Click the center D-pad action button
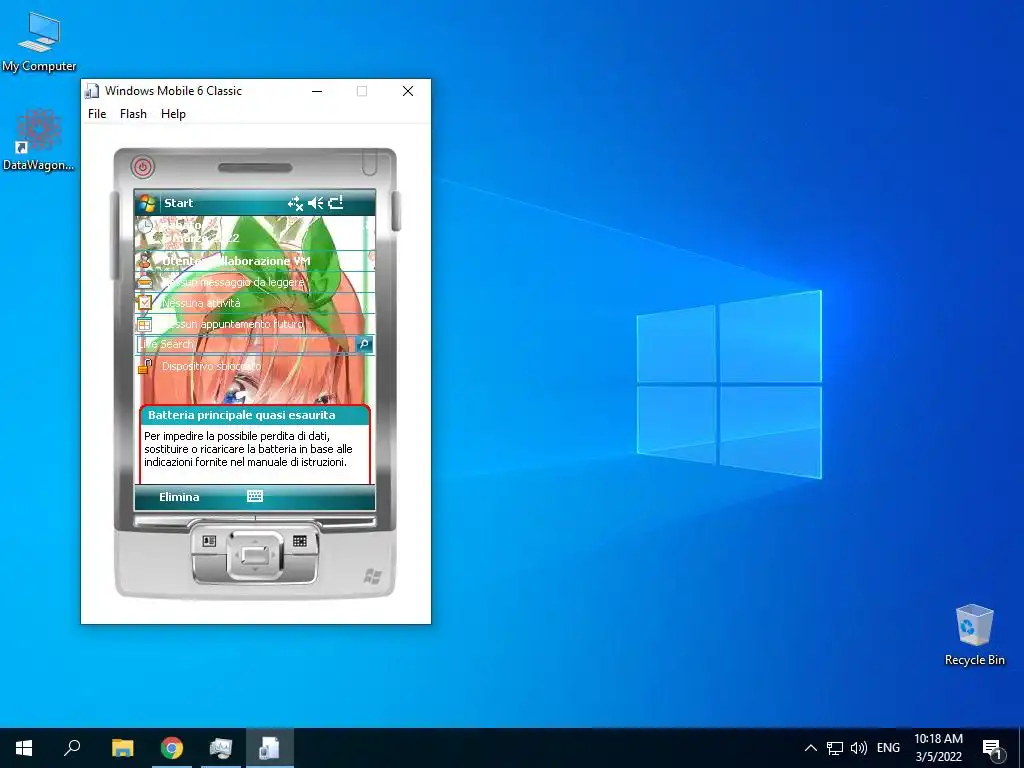 [255, 556]
